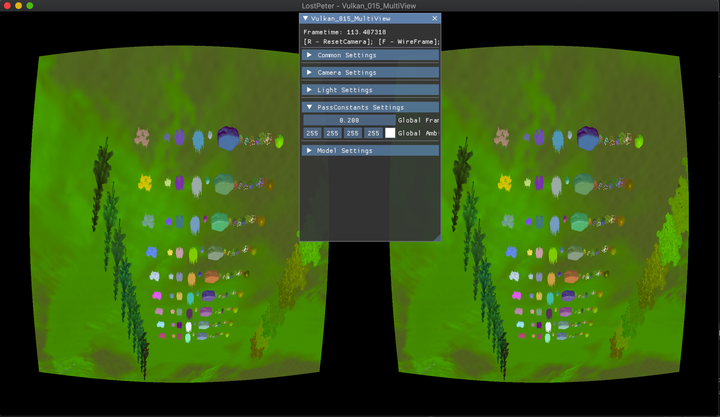Expand the Camera Settings section
720x417 pixels.
pyautogui.click(x=370, y=73)
